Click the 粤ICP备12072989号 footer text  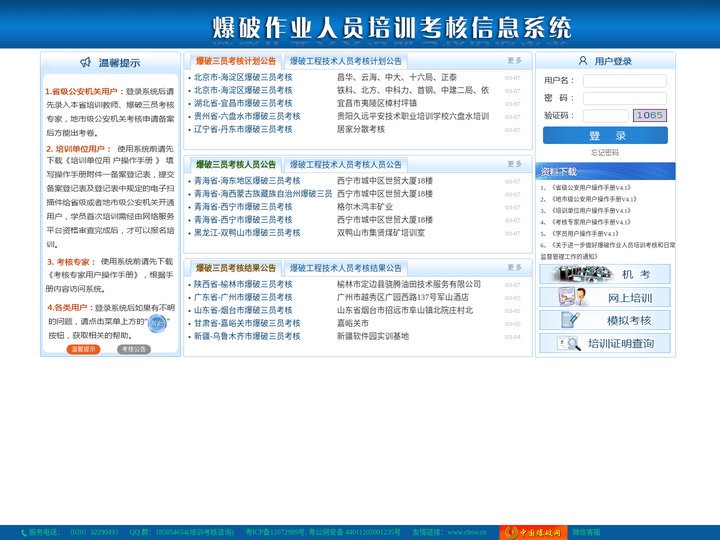coord(275,532)
